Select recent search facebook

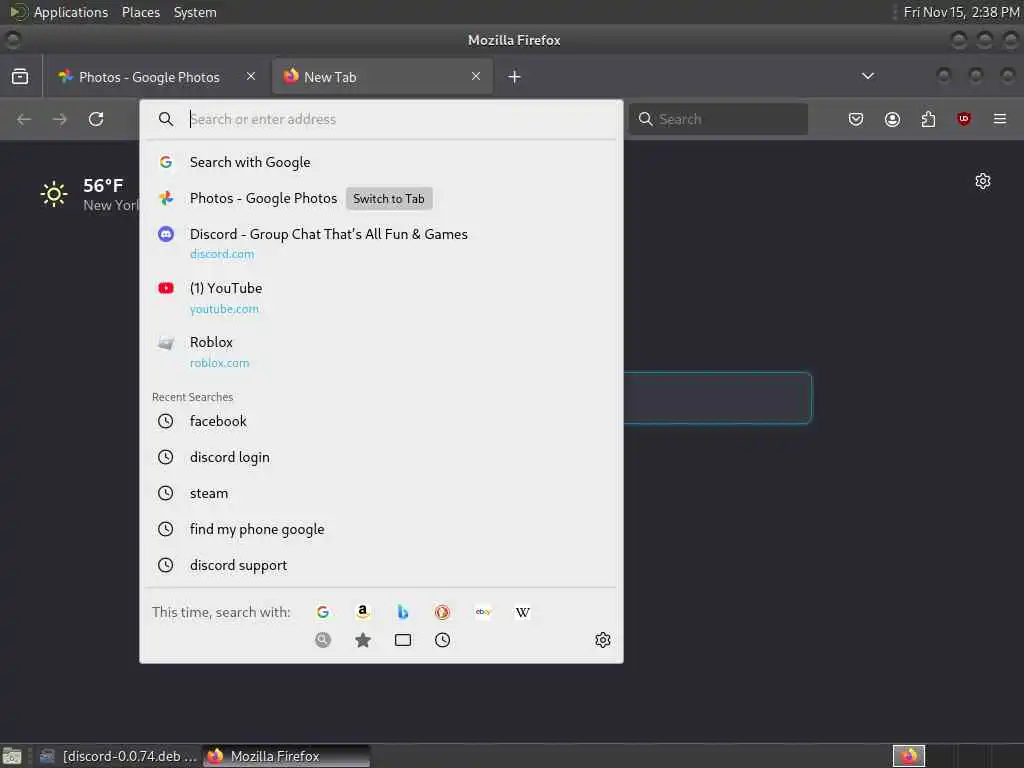381,421
